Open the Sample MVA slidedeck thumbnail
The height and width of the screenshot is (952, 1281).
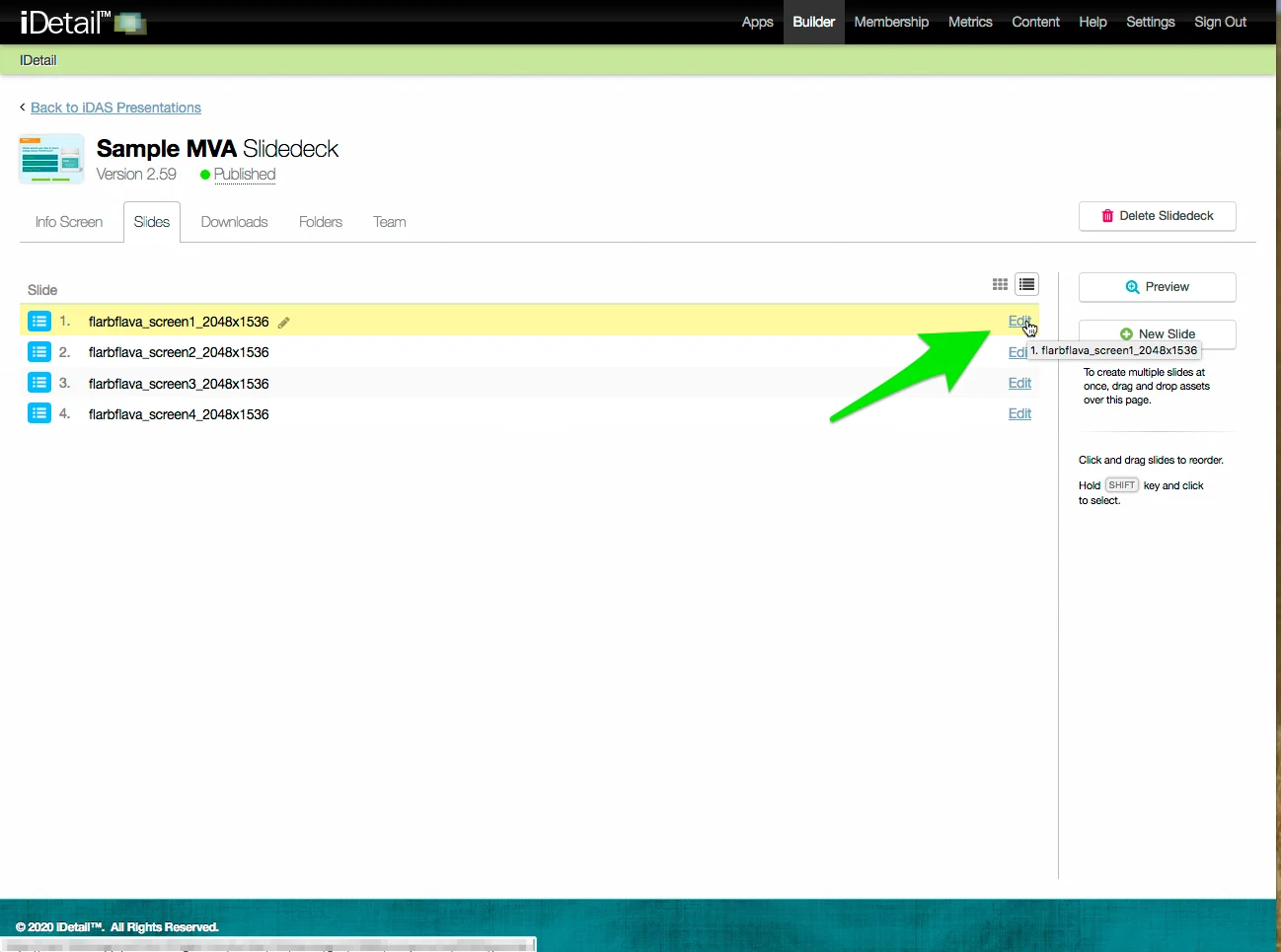click(51, 159)
